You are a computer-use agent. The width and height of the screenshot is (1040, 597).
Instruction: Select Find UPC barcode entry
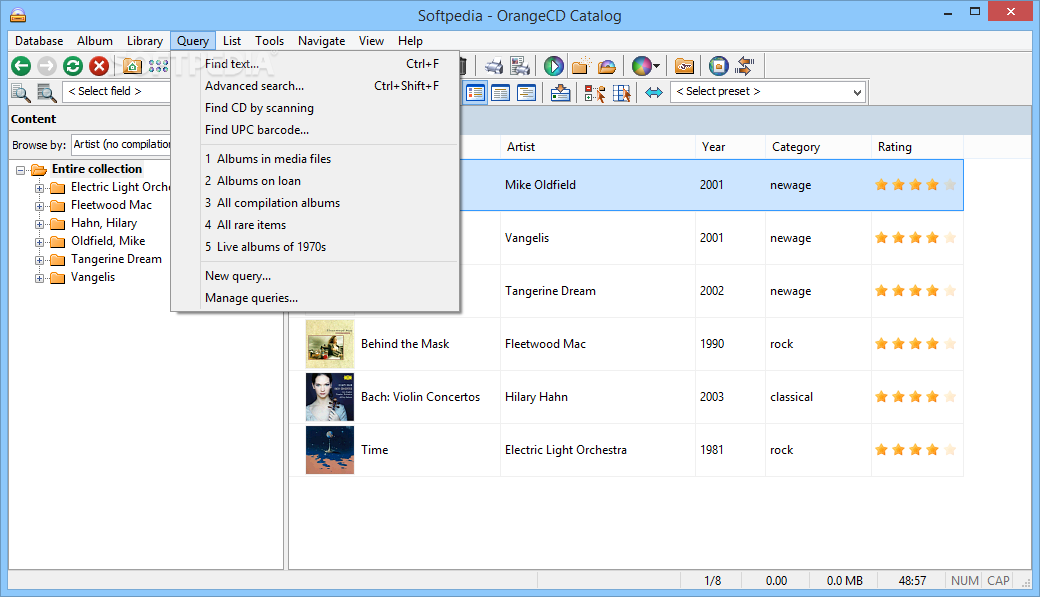(x=316, y=129)
